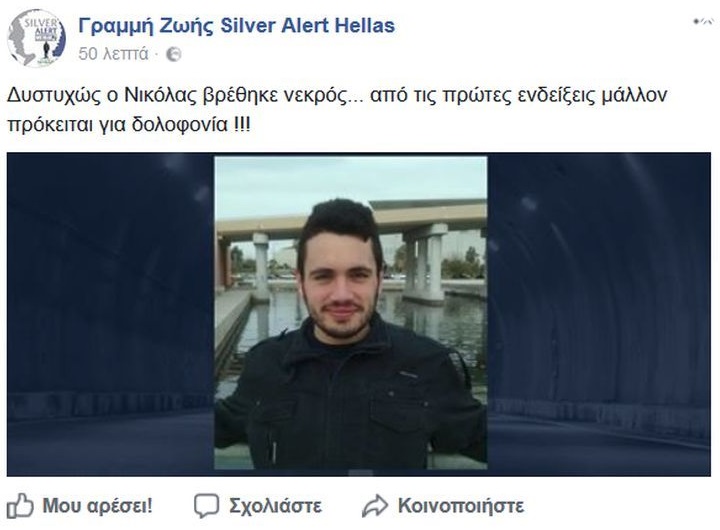Click the globe public-privacy icon
This screenshot has height=530, width=720.
coord(174,54)
